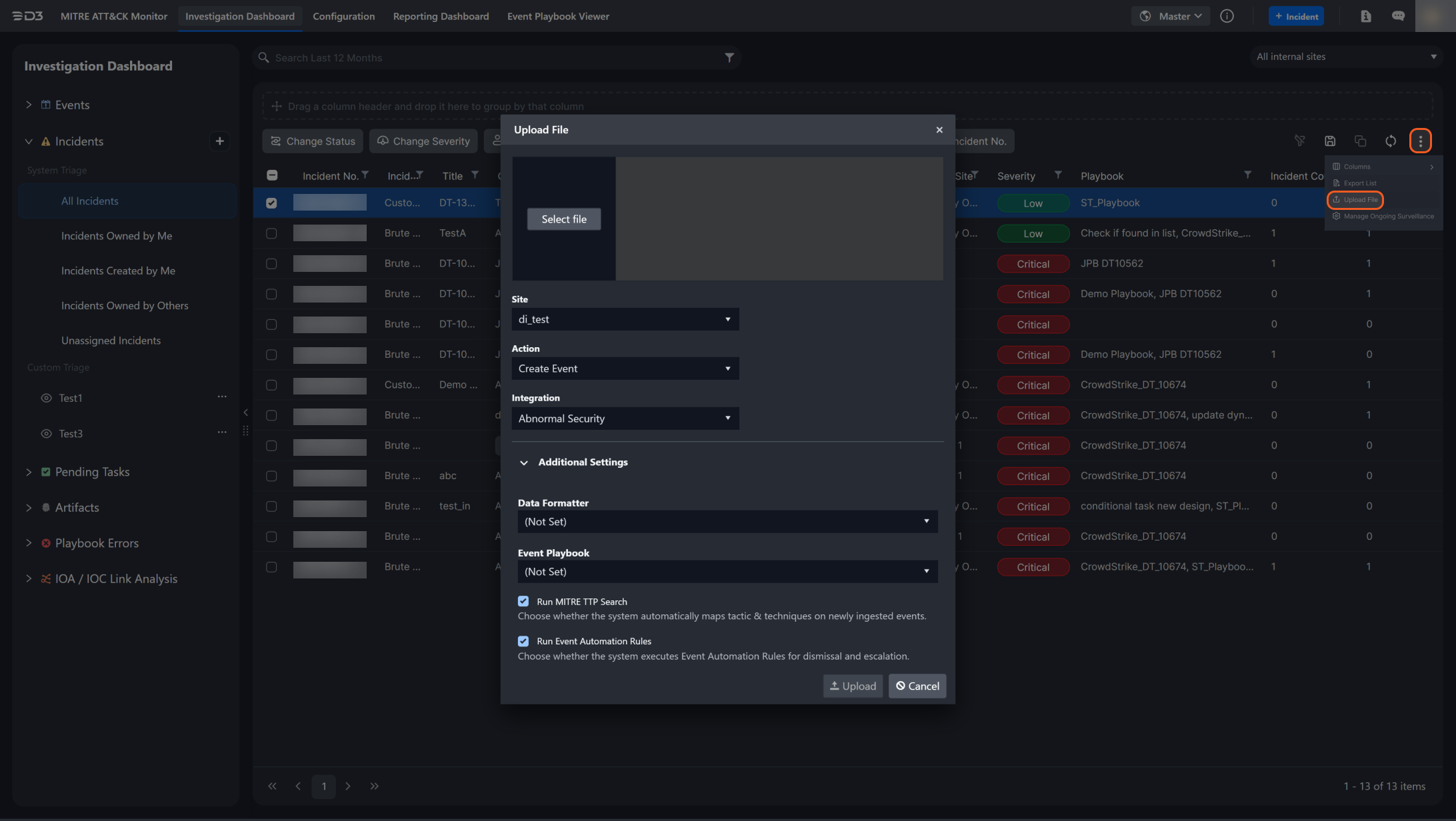The image size is (1456, 821).
Task: Select Export List from the menu
Action: [1359, 183]
